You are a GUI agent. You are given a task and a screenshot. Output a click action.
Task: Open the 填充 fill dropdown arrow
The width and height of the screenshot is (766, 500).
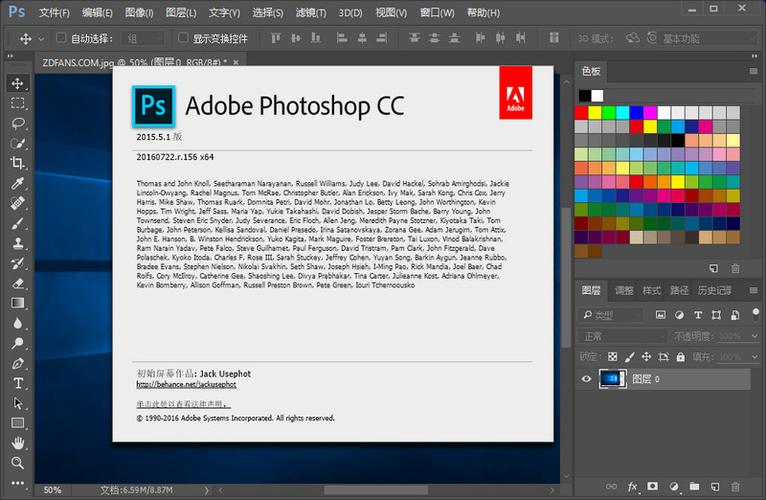(755, 357)
